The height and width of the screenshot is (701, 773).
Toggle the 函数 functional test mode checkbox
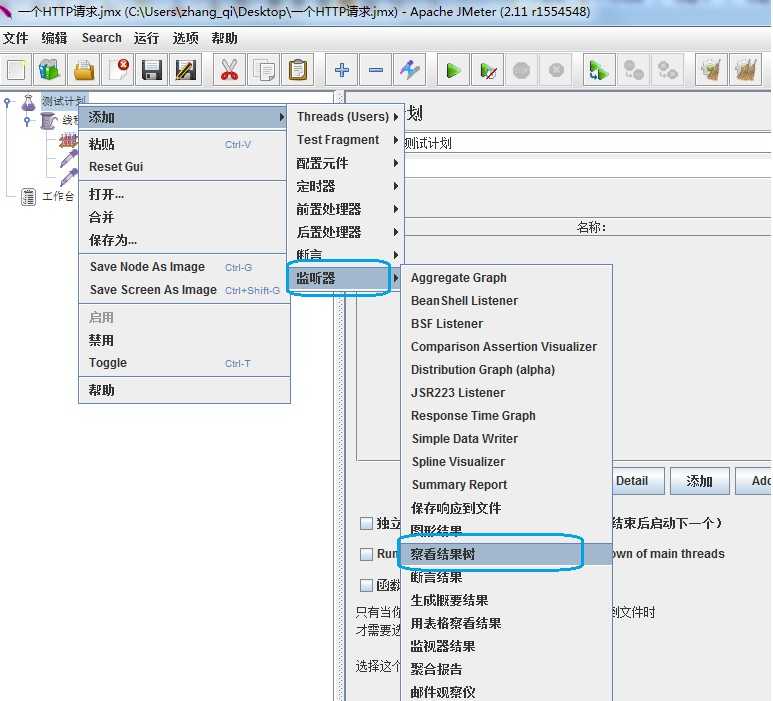pyautogui.click(x=366, y=585)
